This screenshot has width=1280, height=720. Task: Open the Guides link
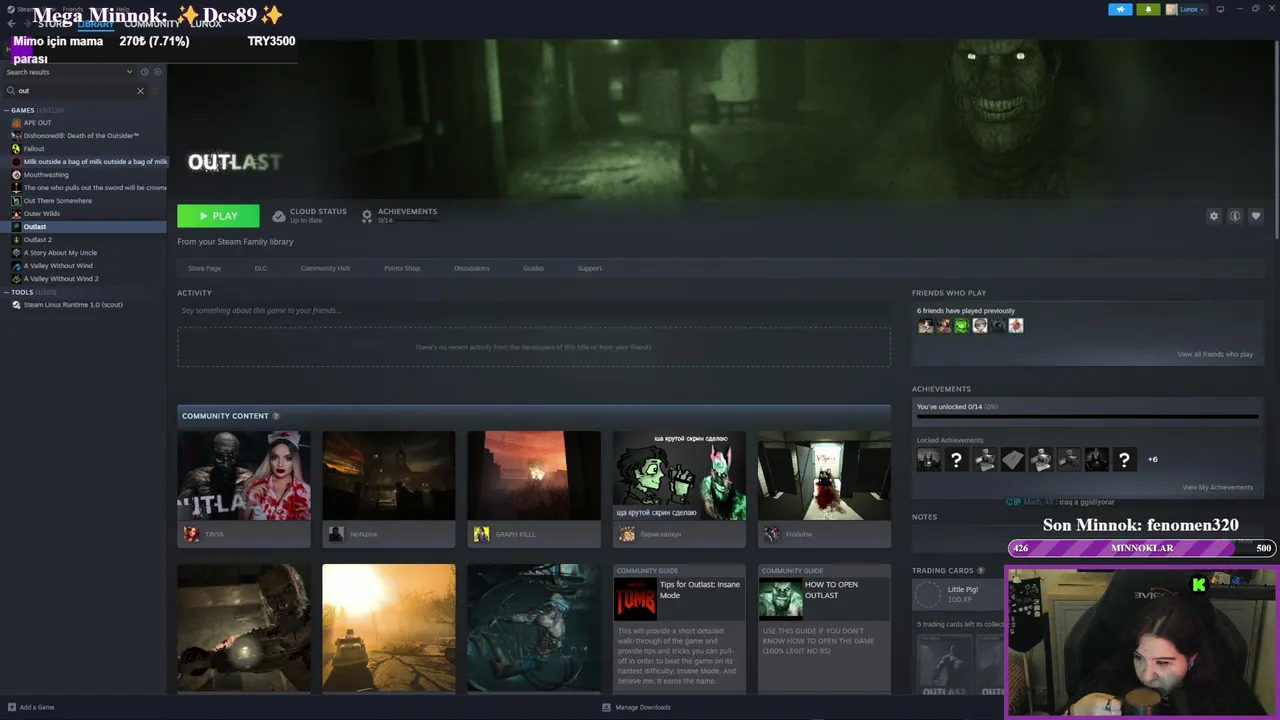click(x=533, y=268)
